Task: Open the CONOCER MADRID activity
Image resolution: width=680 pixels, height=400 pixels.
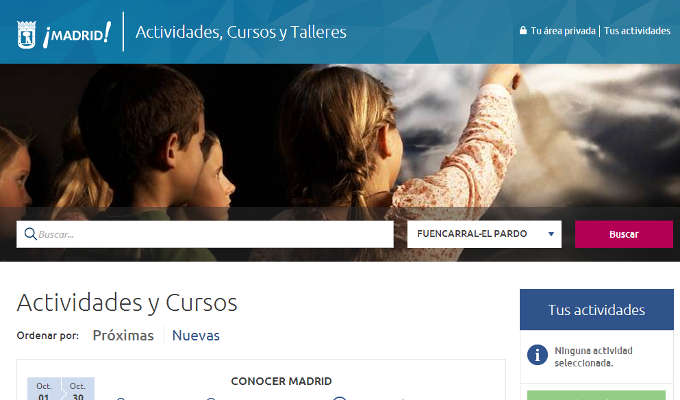Action: click(x=281, y=381)
